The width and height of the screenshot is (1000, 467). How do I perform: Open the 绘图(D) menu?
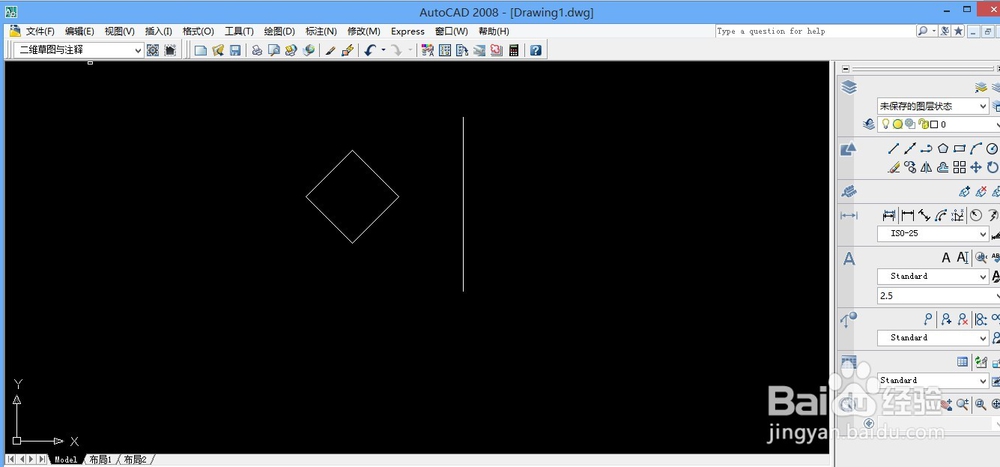point(279,31)
